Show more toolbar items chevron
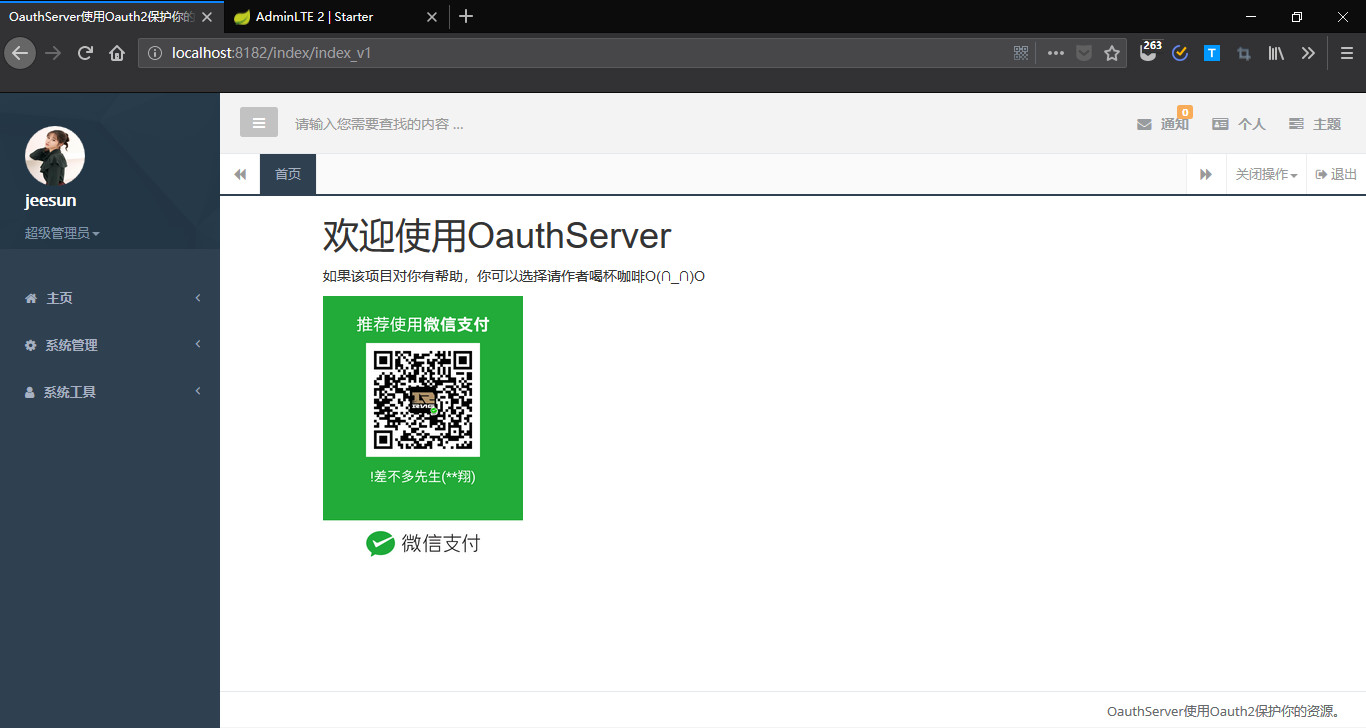Screen dimensions: 1366x728 point(1308,53)
